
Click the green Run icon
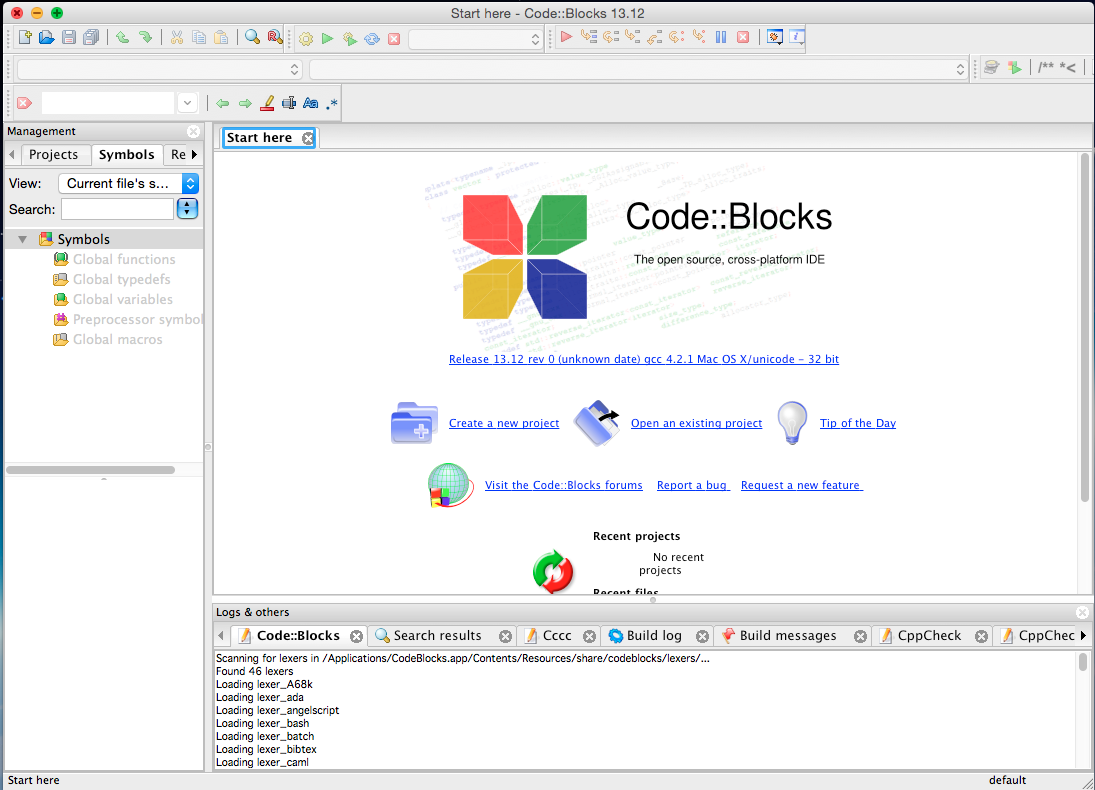point(328,38)
